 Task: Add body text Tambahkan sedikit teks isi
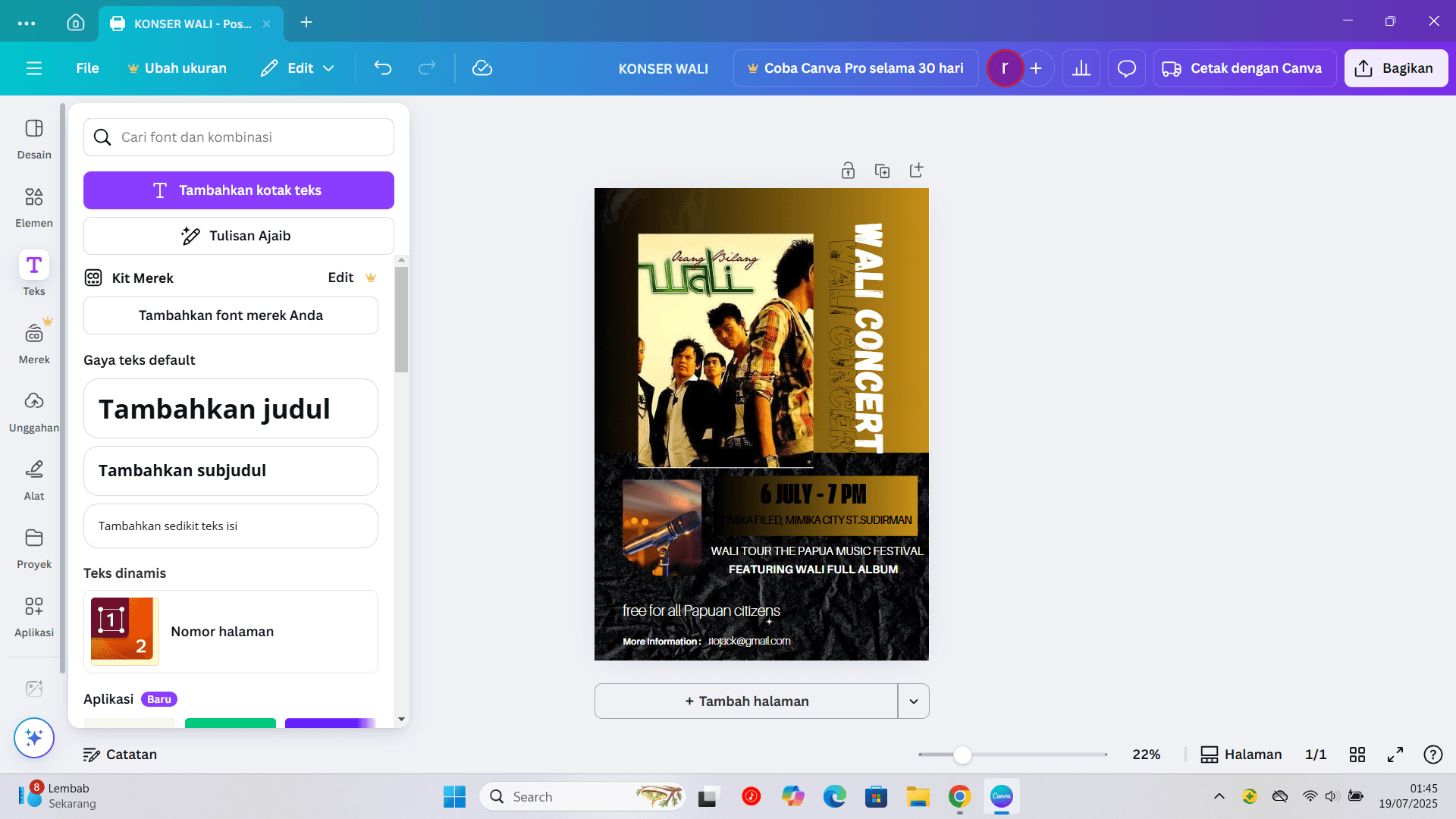pos(231,526)
